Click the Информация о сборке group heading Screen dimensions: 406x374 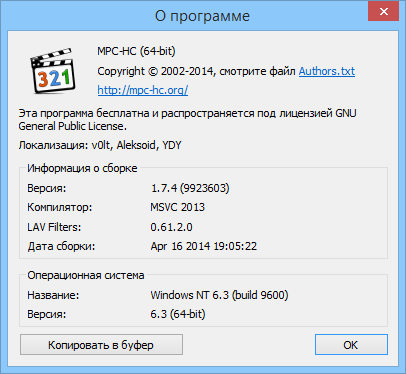click(82, 168)
